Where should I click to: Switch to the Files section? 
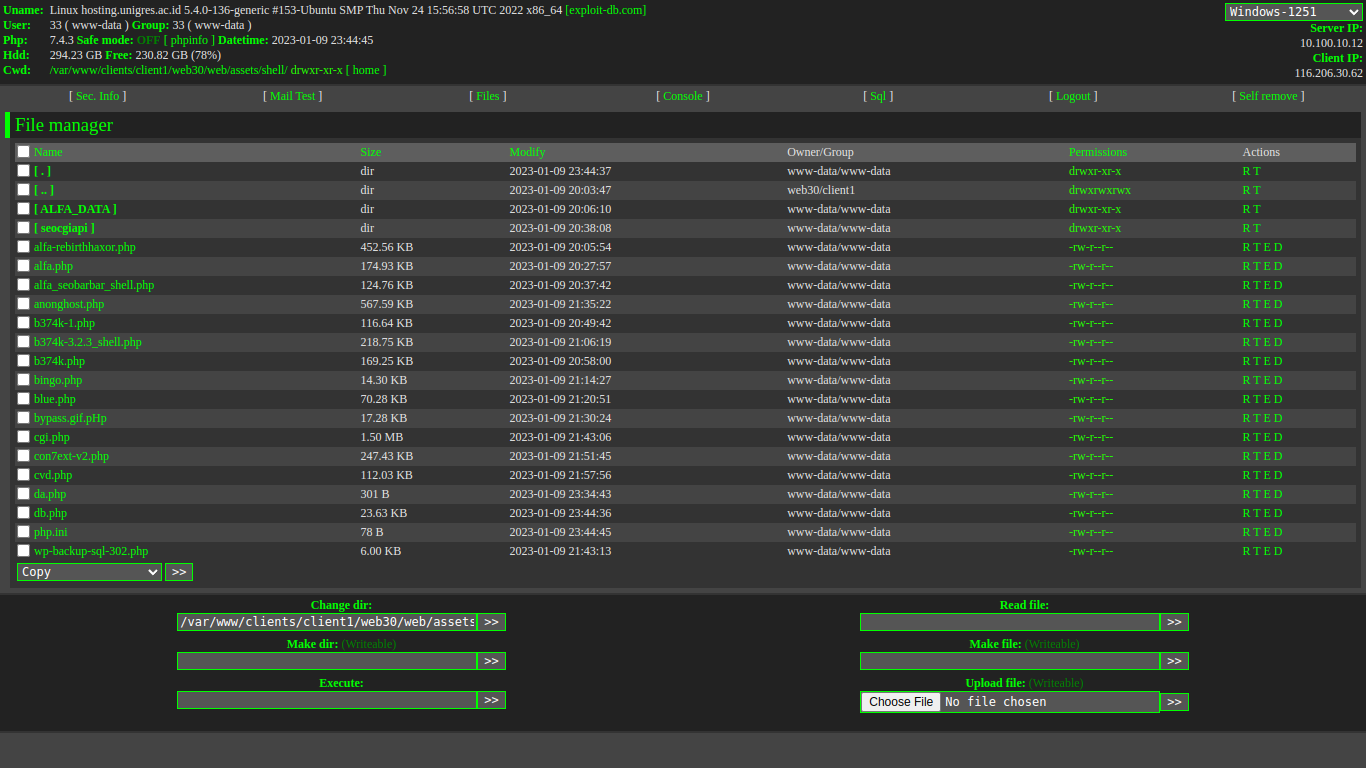pyautogui.click(x=488, y=96)
